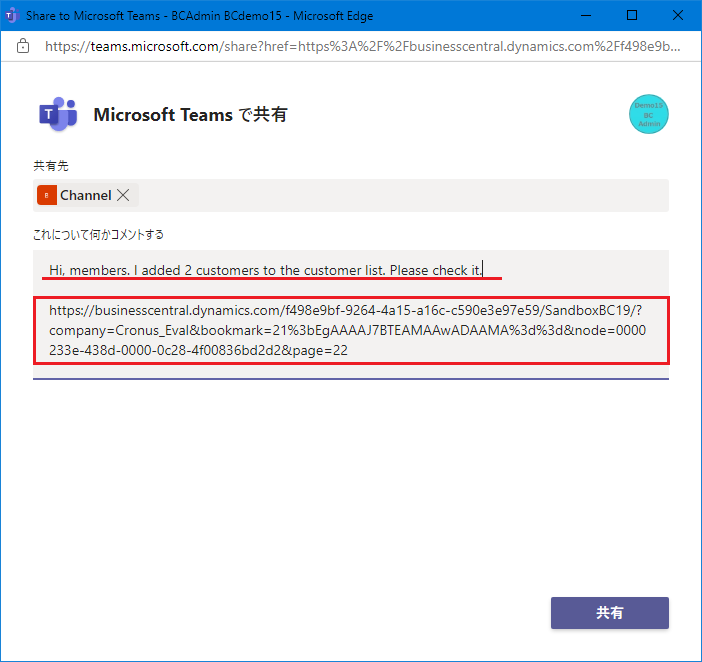Close the Share to Microsoft Teams window

[677, 15]
